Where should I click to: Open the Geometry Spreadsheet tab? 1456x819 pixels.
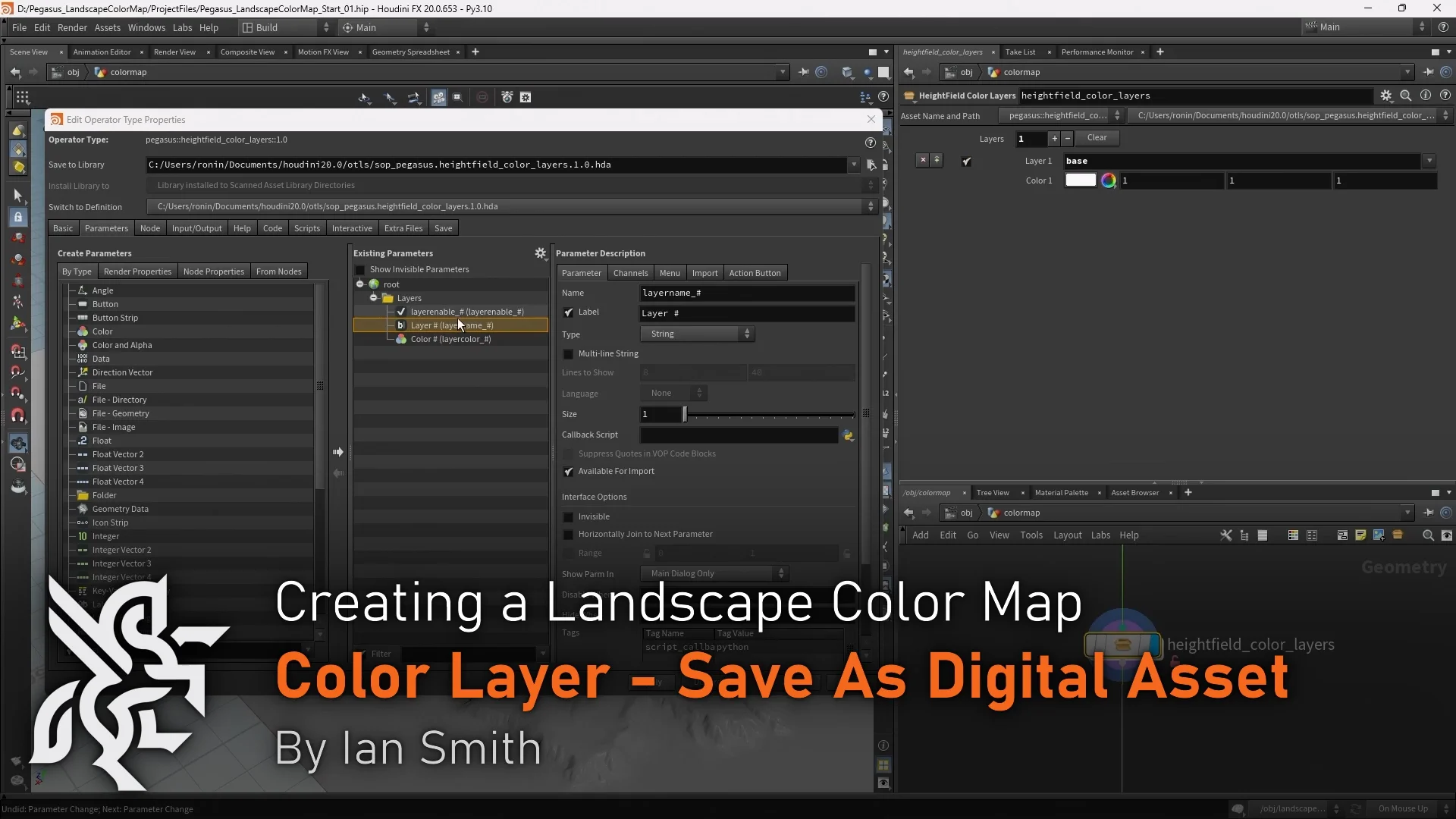[x=412, y=52]
